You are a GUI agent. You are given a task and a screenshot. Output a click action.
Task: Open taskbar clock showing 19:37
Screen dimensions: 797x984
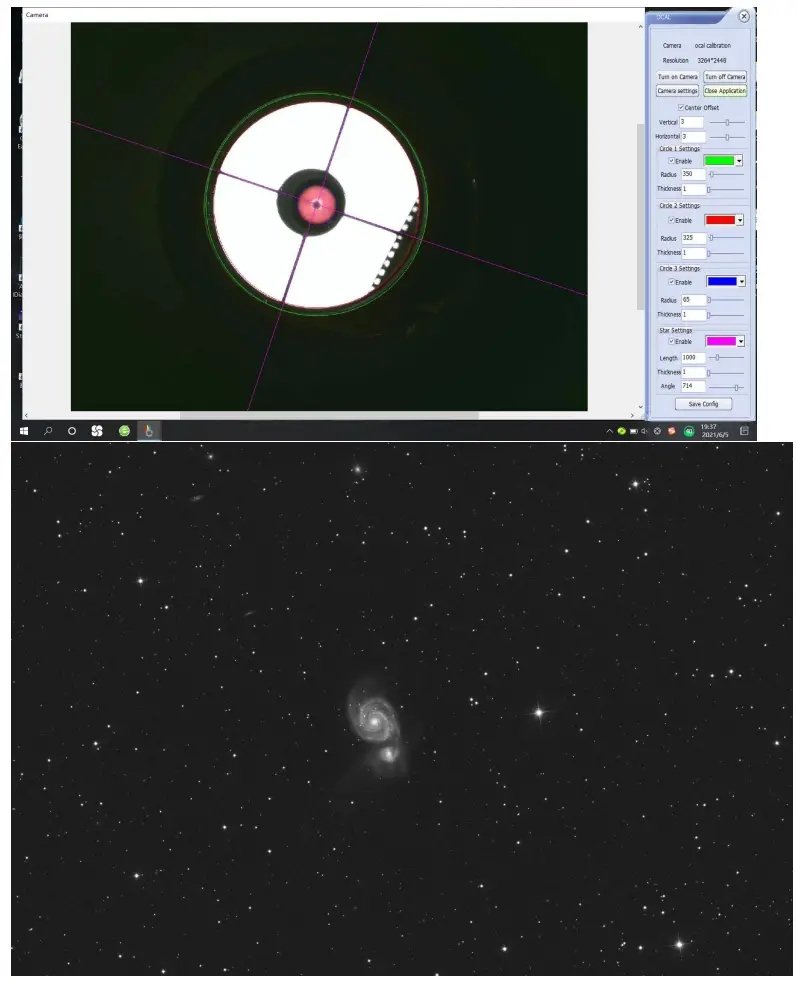click(x=714, y=431)
